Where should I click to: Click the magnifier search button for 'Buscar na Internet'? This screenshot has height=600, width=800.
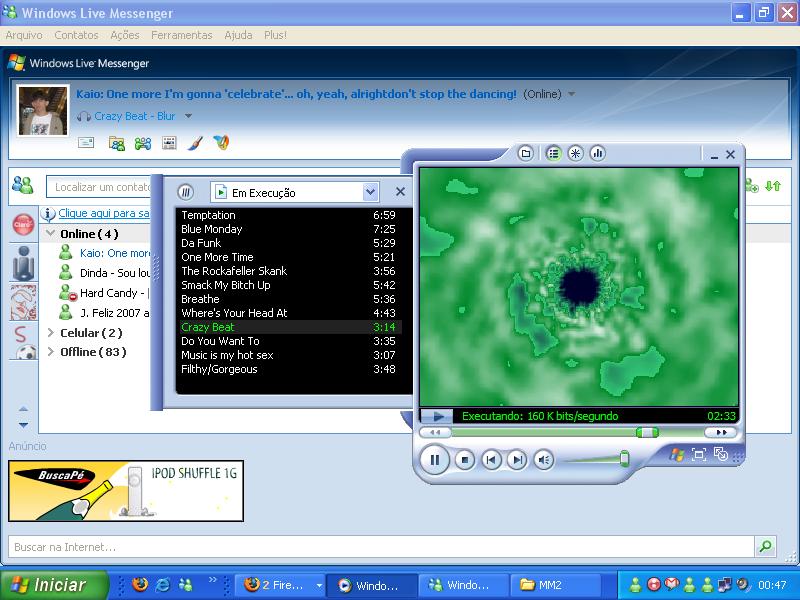[765, 546]
